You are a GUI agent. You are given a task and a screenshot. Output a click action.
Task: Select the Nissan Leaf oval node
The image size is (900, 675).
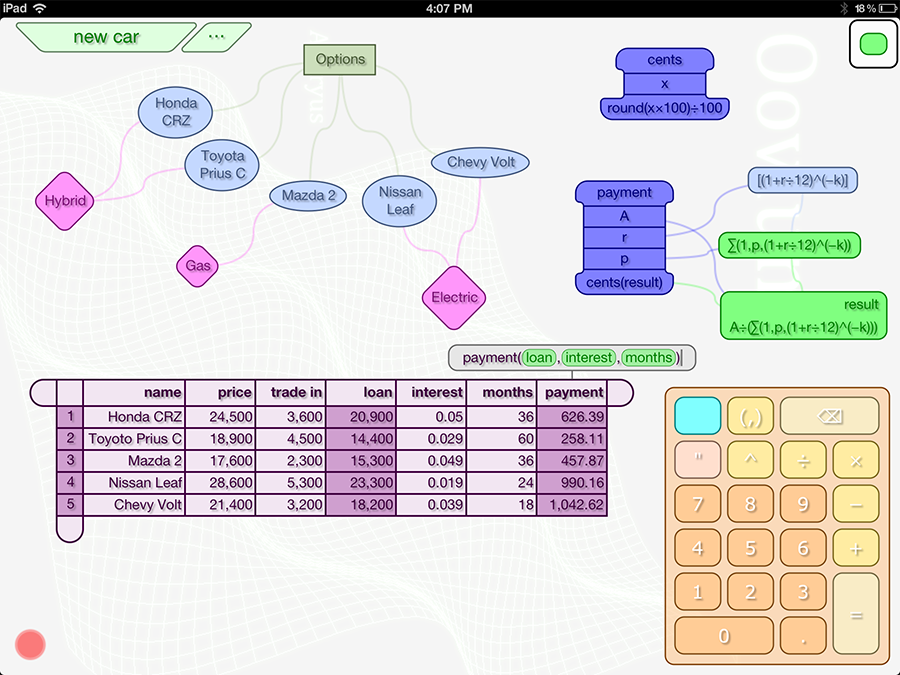click(x=399, y=201)
